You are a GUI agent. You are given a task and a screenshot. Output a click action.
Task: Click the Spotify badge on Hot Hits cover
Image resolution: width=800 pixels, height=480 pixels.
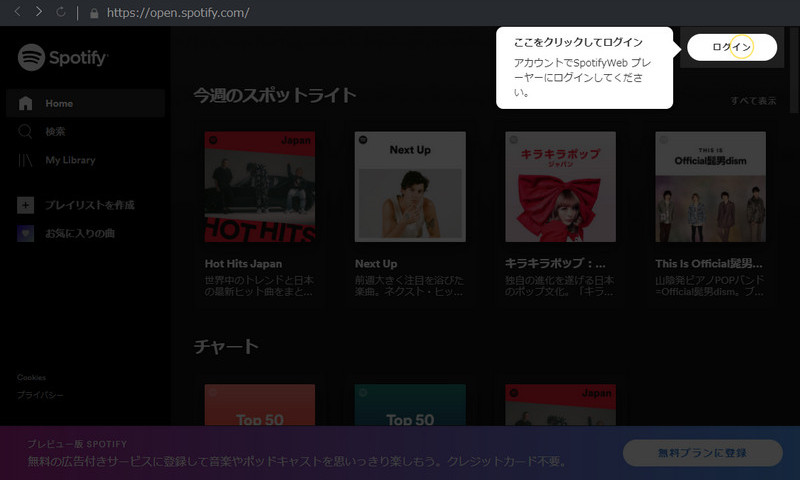pyautogui.click(x=213, y=140)
